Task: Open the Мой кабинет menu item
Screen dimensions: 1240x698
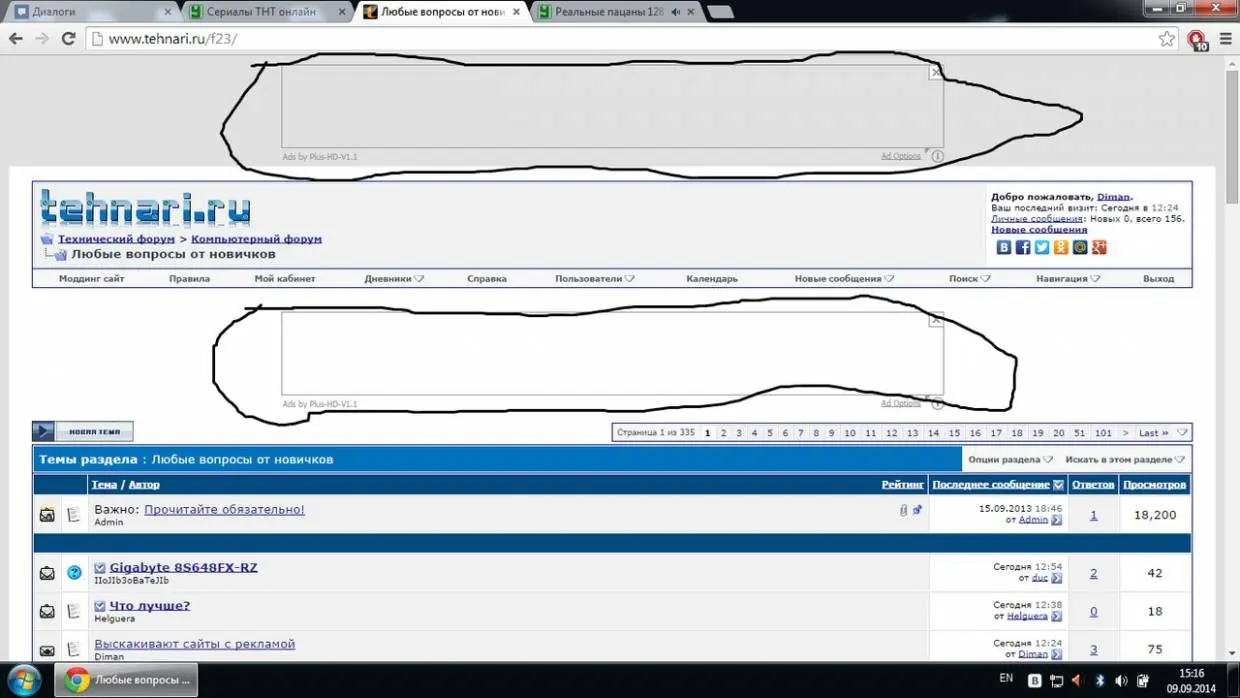Action: [285, 279]
